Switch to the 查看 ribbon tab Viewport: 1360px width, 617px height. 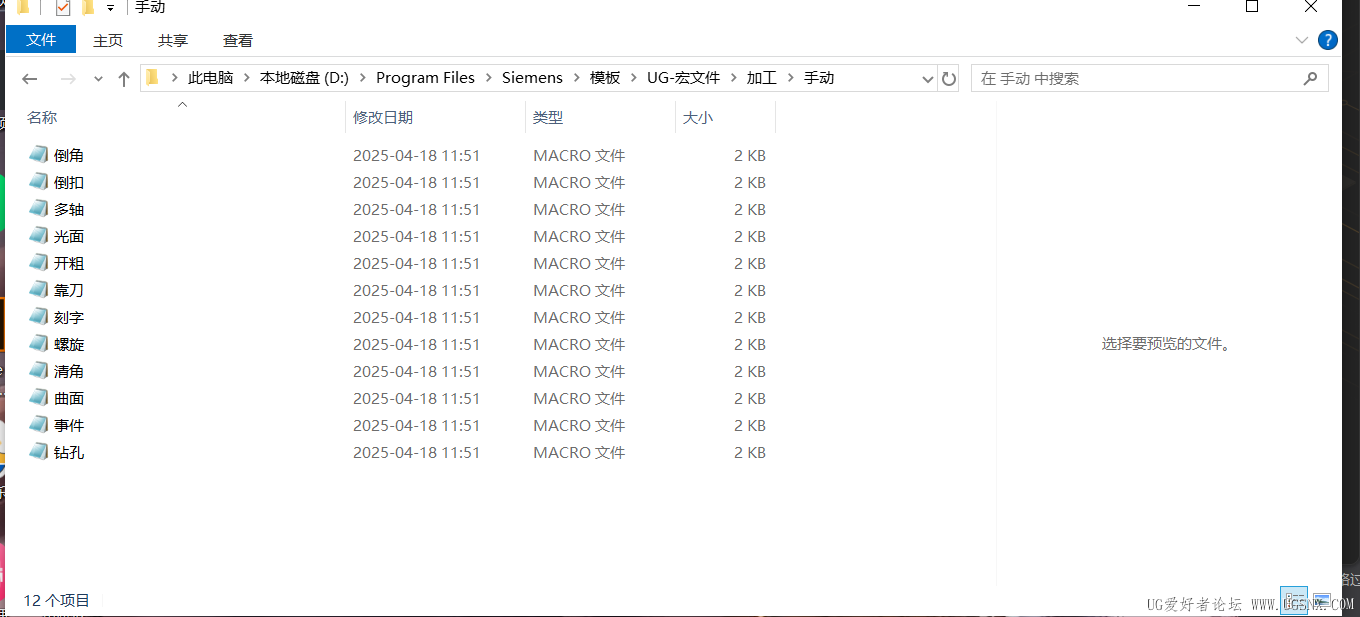click(237, 41)
